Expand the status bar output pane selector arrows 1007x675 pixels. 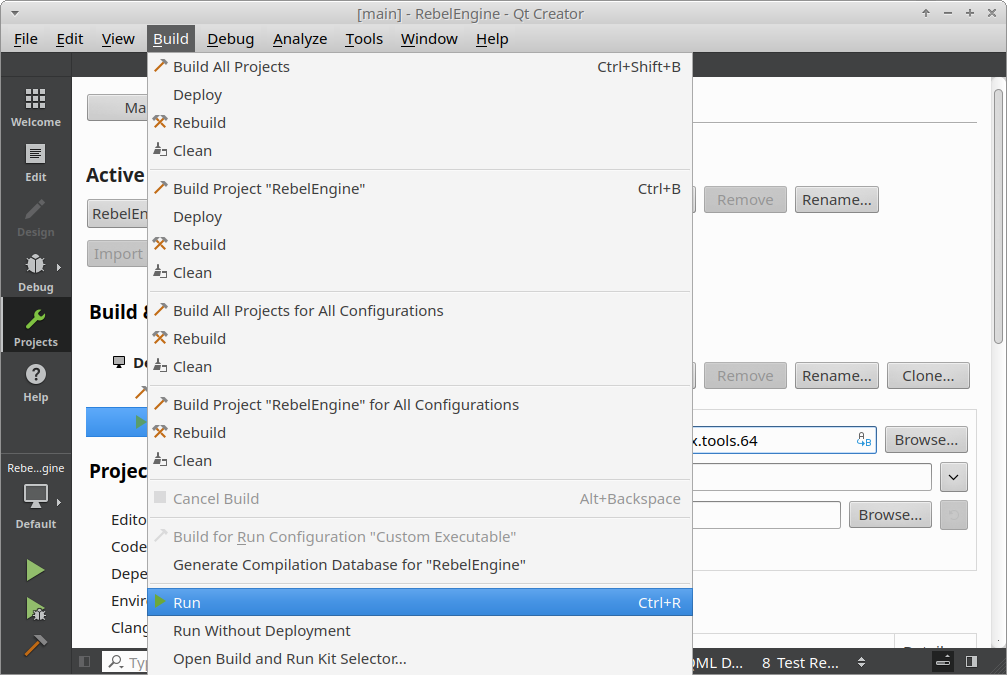[x=861, y=662]
